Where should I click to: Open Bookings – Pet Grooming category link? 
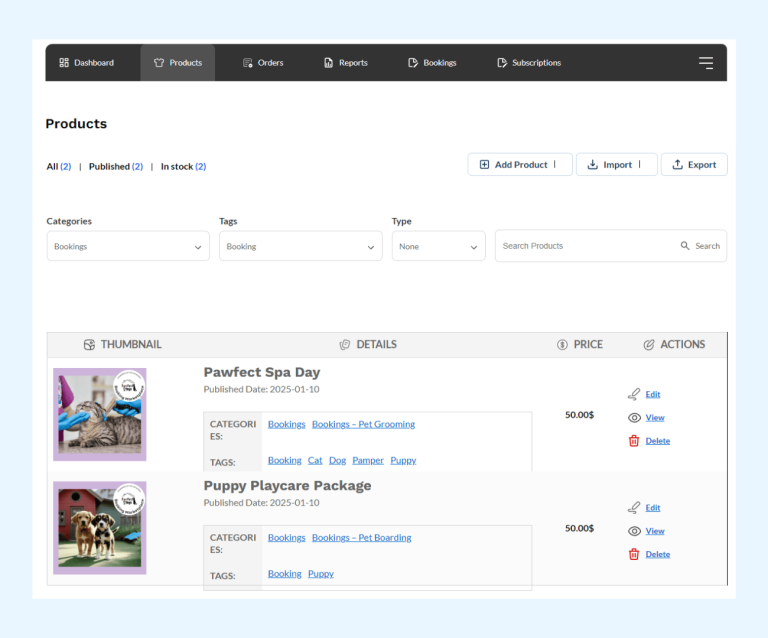pos(363,424)
